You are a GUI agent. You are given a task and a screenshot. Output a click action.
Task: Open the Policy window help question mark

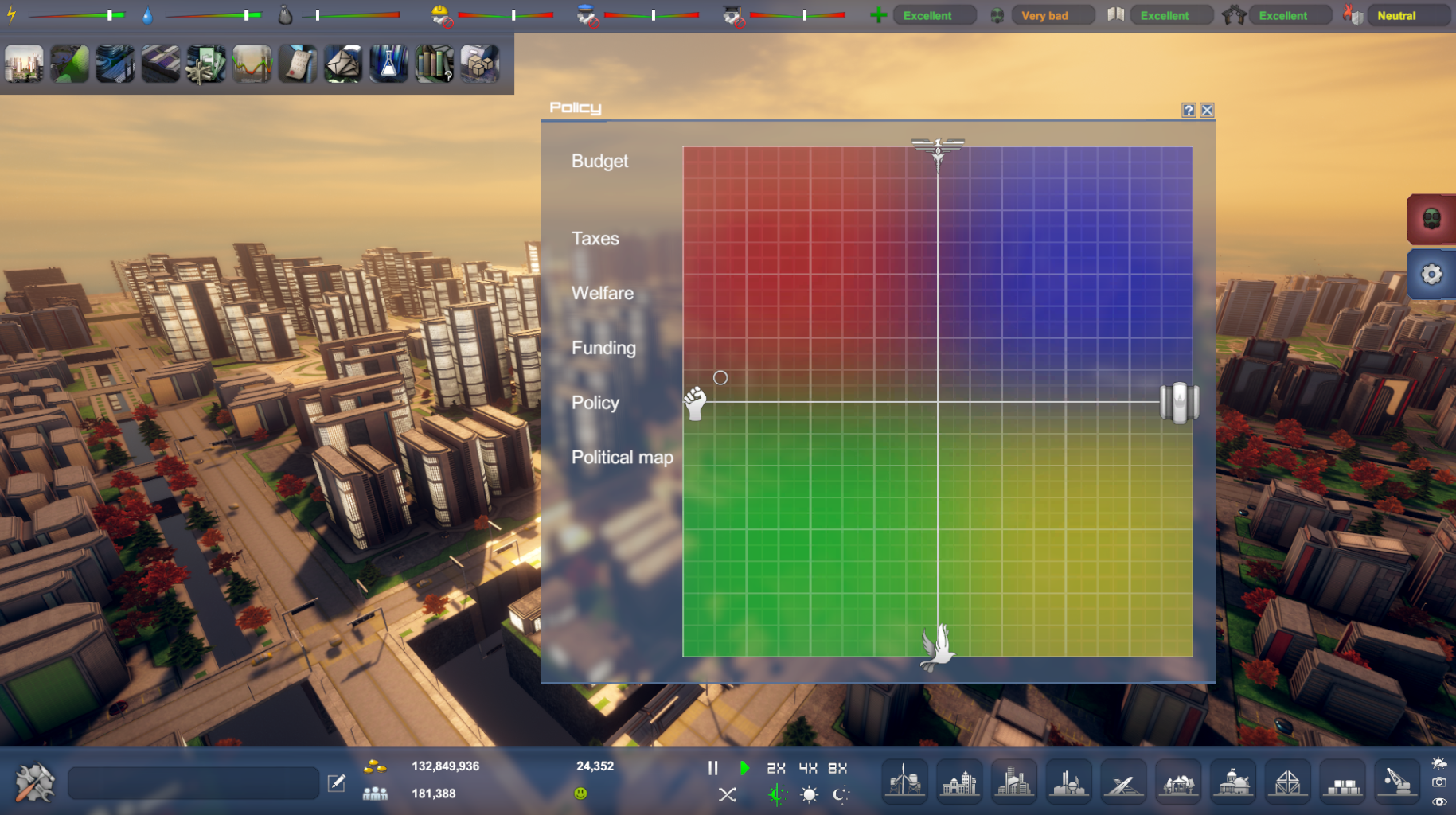click(1189, 111)
